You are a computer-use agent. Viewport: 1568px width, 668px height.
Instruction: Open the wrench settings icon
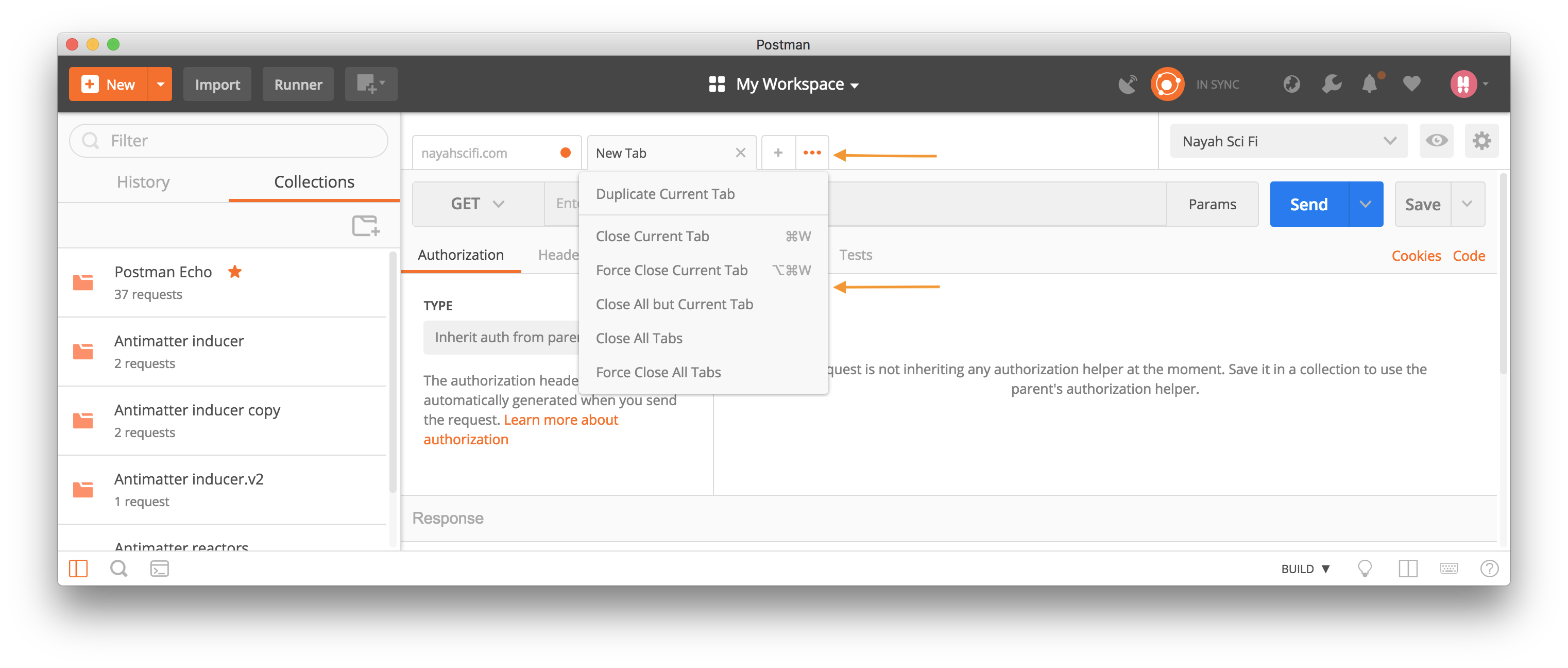(x=1331, y=84)
